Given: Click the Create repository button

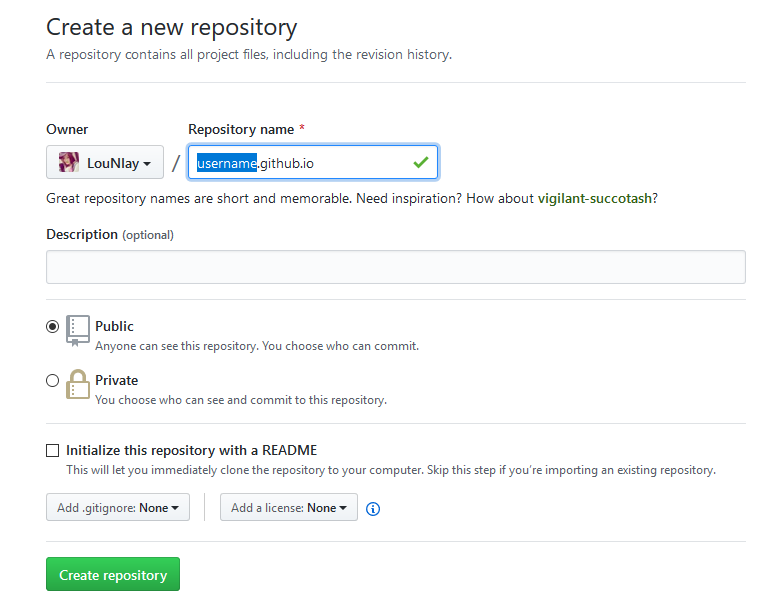Looking at the screenshot, I should (113, 574).
